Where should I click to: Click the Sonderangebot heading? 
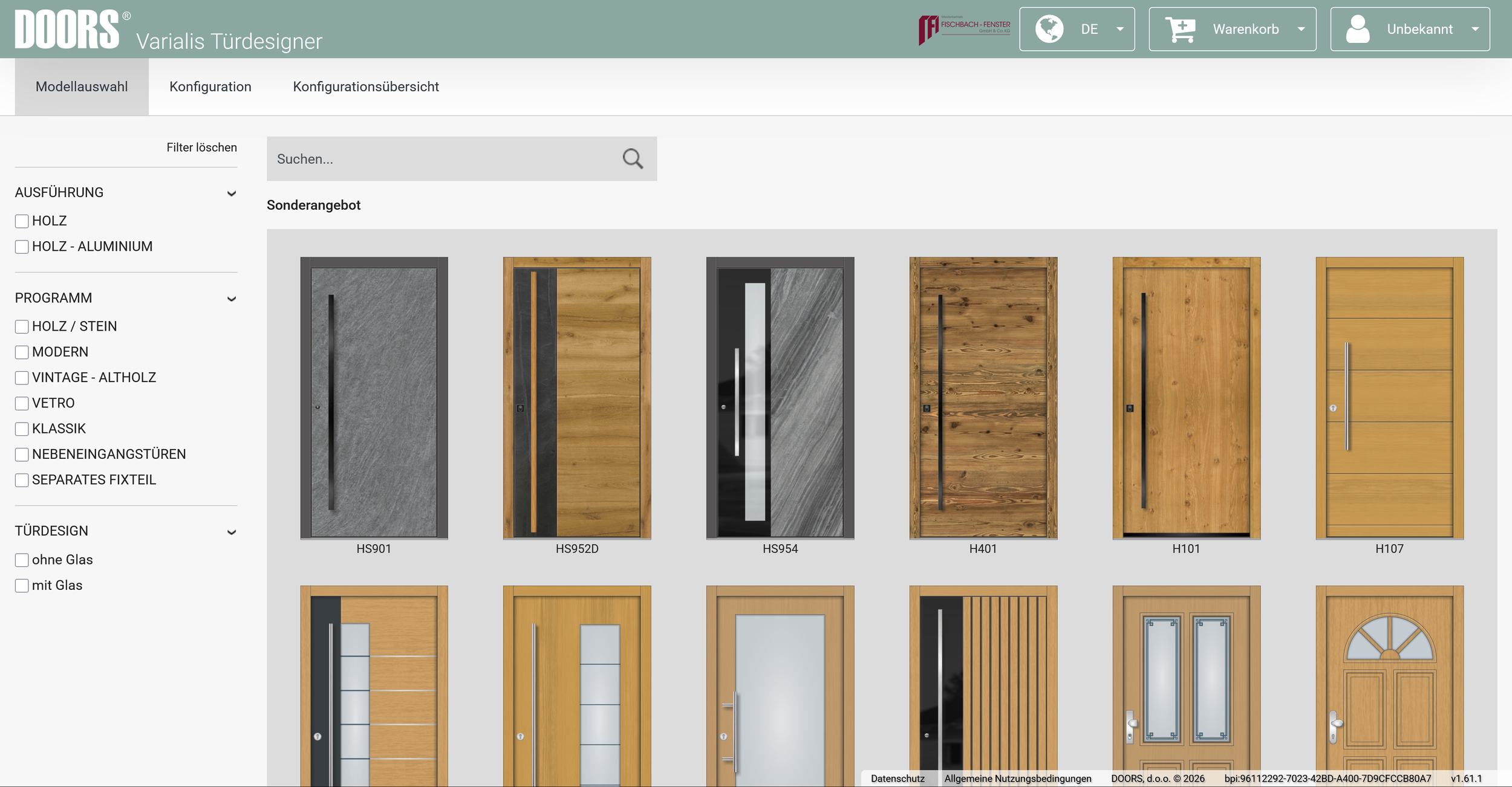coord(313,205)
